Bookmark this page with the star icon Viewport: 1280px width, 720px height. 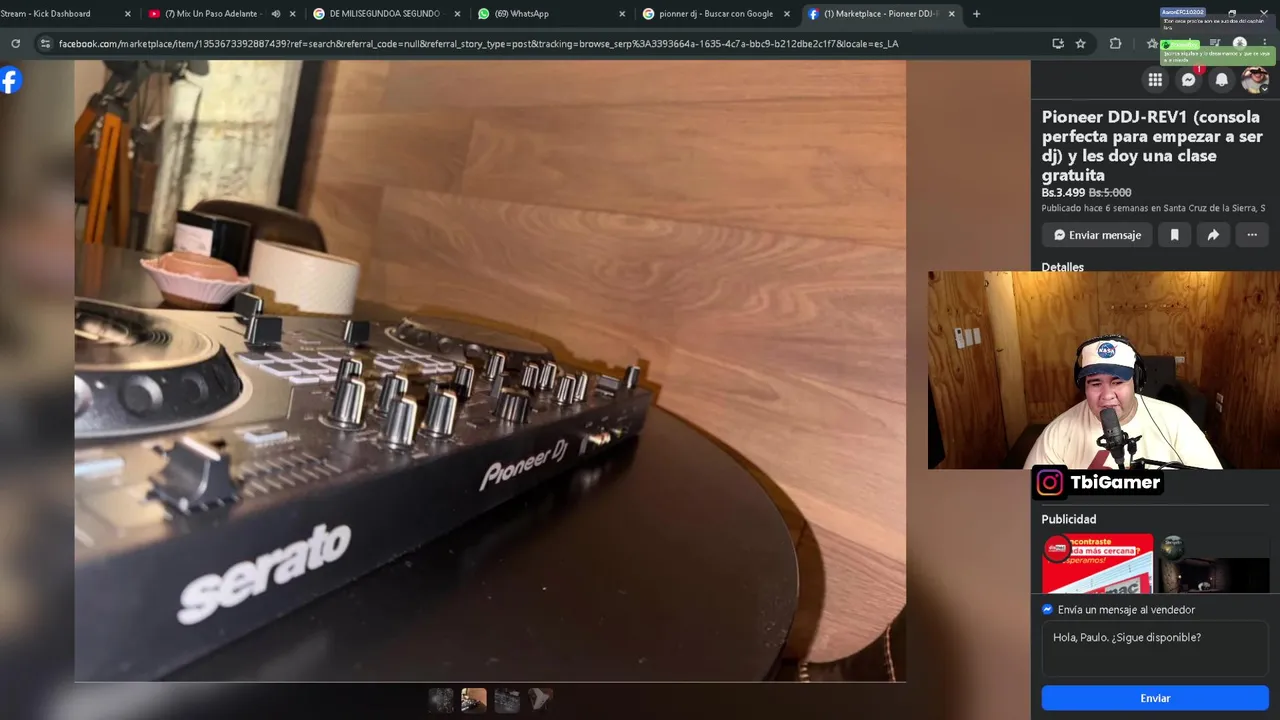(1081, 44)
